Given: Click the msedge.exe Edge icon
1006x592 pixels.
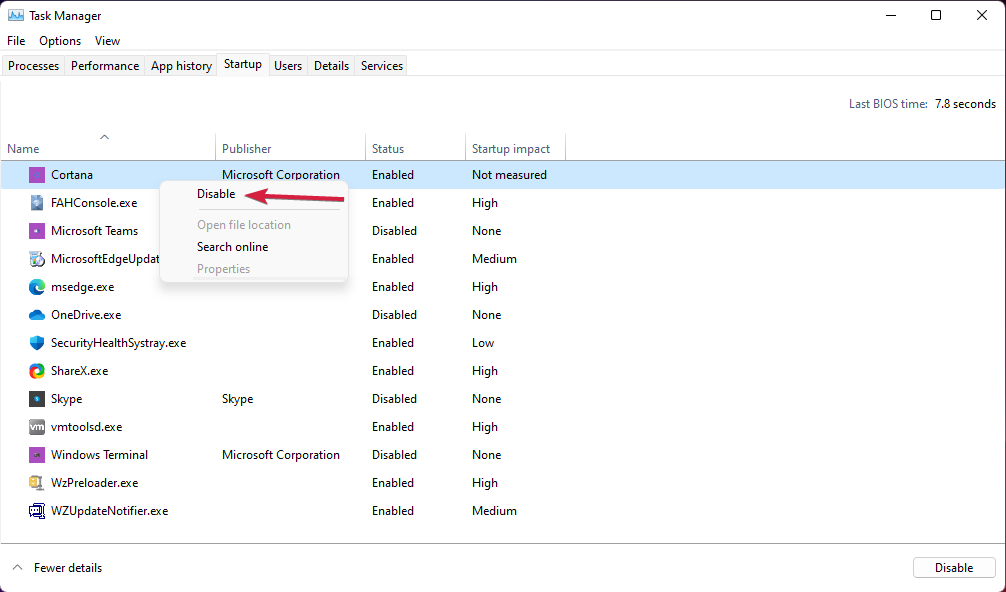Looking at the screenshot, I should (x=37, y=287).
